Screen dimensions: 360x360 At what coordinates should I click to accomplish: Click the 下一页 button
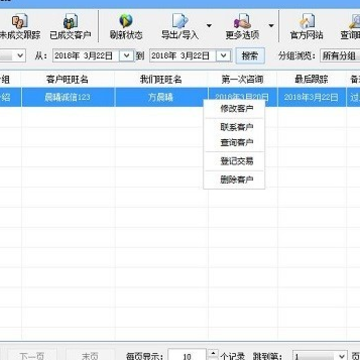[x=32, y=355]
